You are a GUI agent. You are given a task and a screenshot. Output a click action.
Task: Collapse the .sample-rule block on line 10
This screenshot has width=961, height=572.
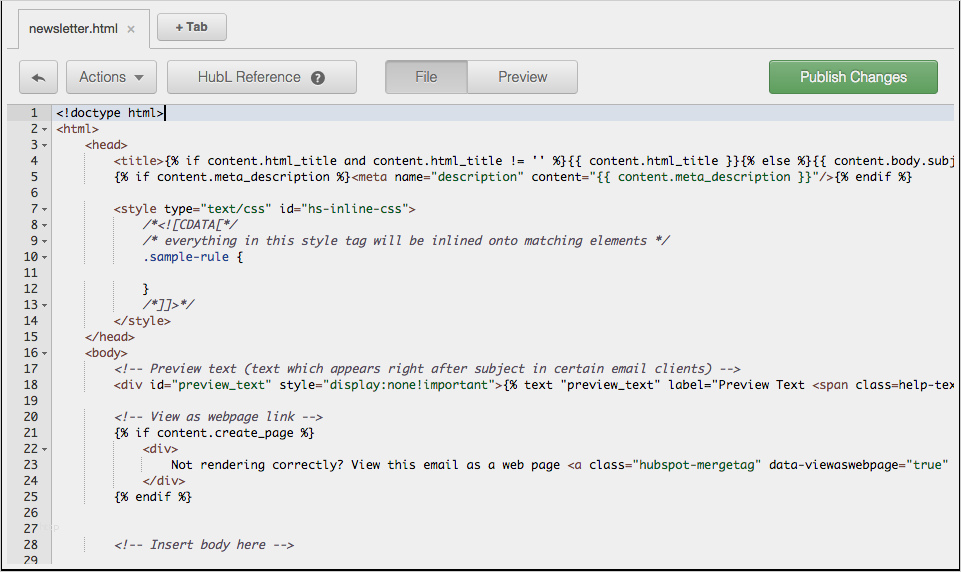[x=44, y=257]
